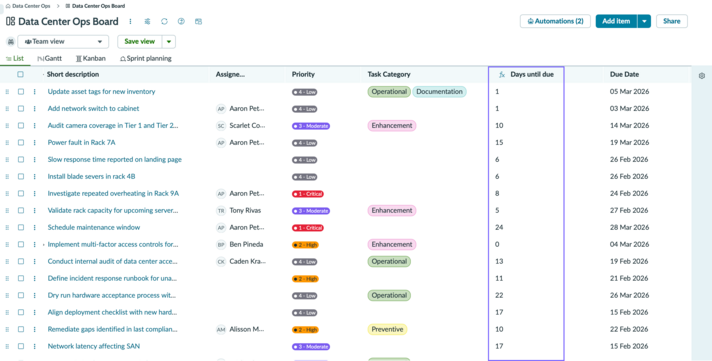Click Tony Rivas TR avatar icon
This screenshot has width=712, height=361.
pyautogui.click(x=221, y=211)
